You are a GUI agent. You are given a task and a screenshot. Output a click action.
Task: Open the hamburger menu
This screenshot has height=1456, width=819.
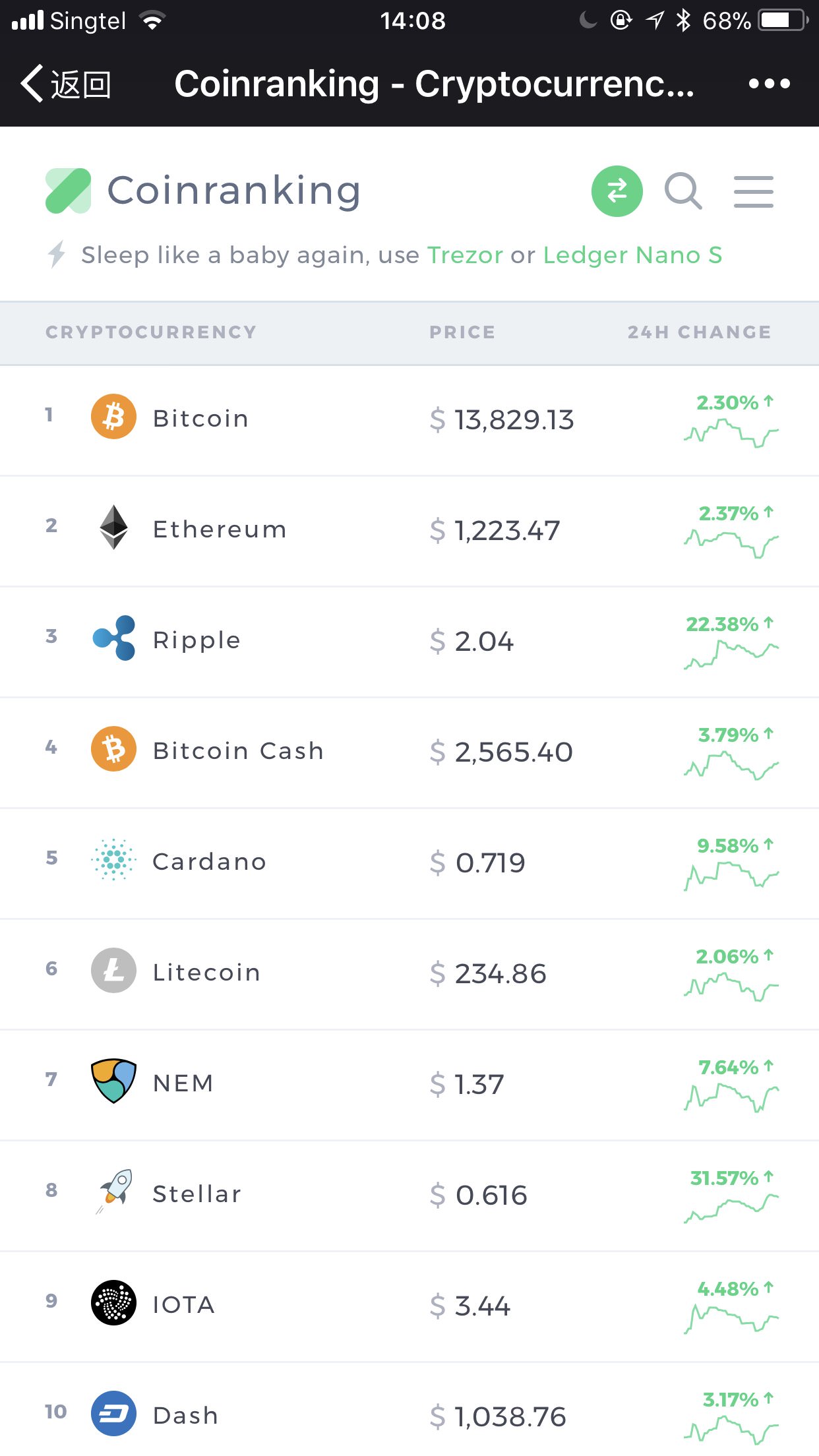tap(754, 192)
